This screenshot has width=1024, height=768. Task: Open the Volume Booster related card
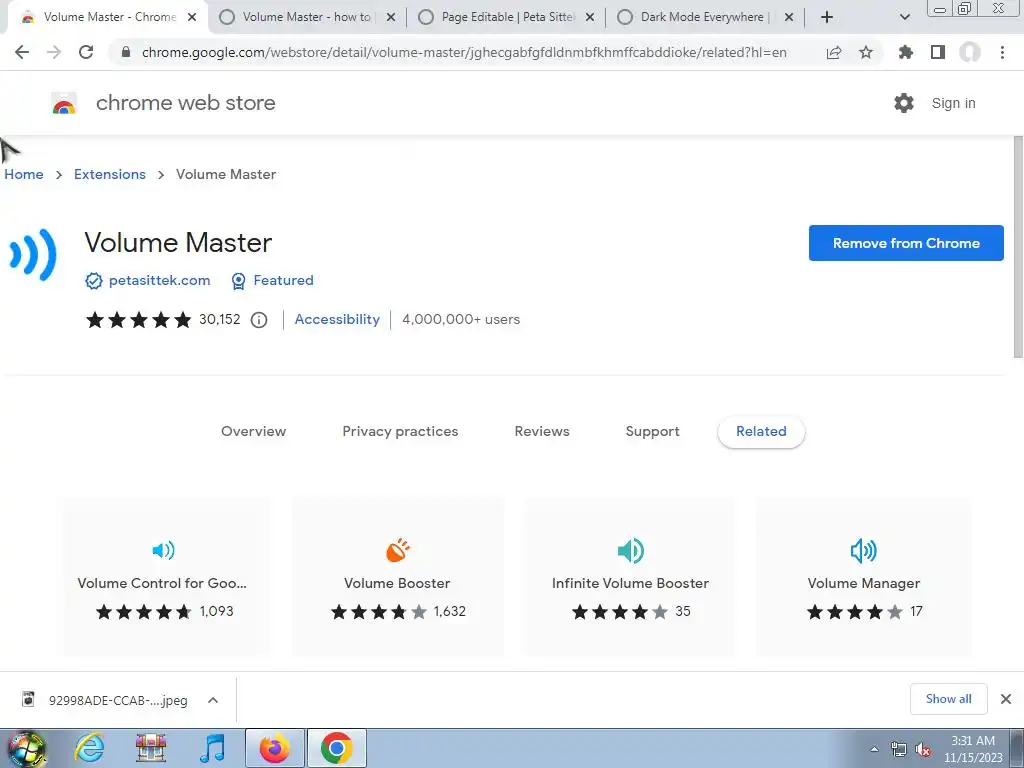(398, 576)
